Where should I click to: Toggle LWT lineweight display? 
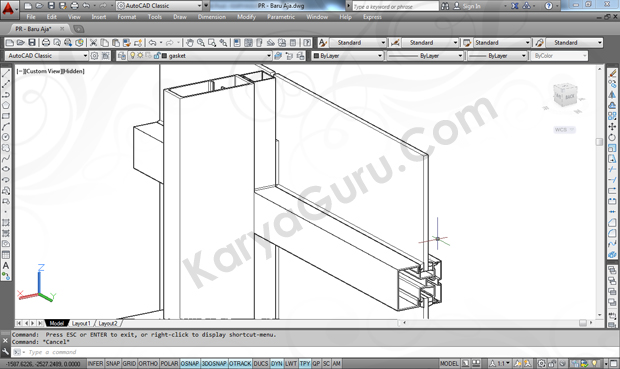[x=291, y=363]
